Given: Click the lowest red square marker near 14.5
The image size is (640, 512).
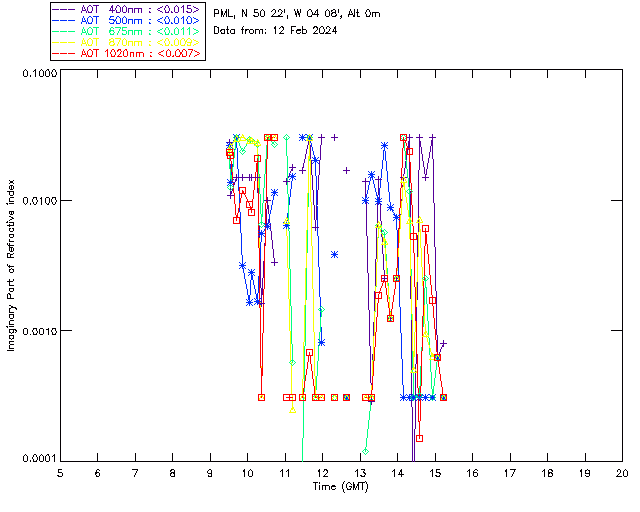Looking at the screenshot, I should [419, 439].
